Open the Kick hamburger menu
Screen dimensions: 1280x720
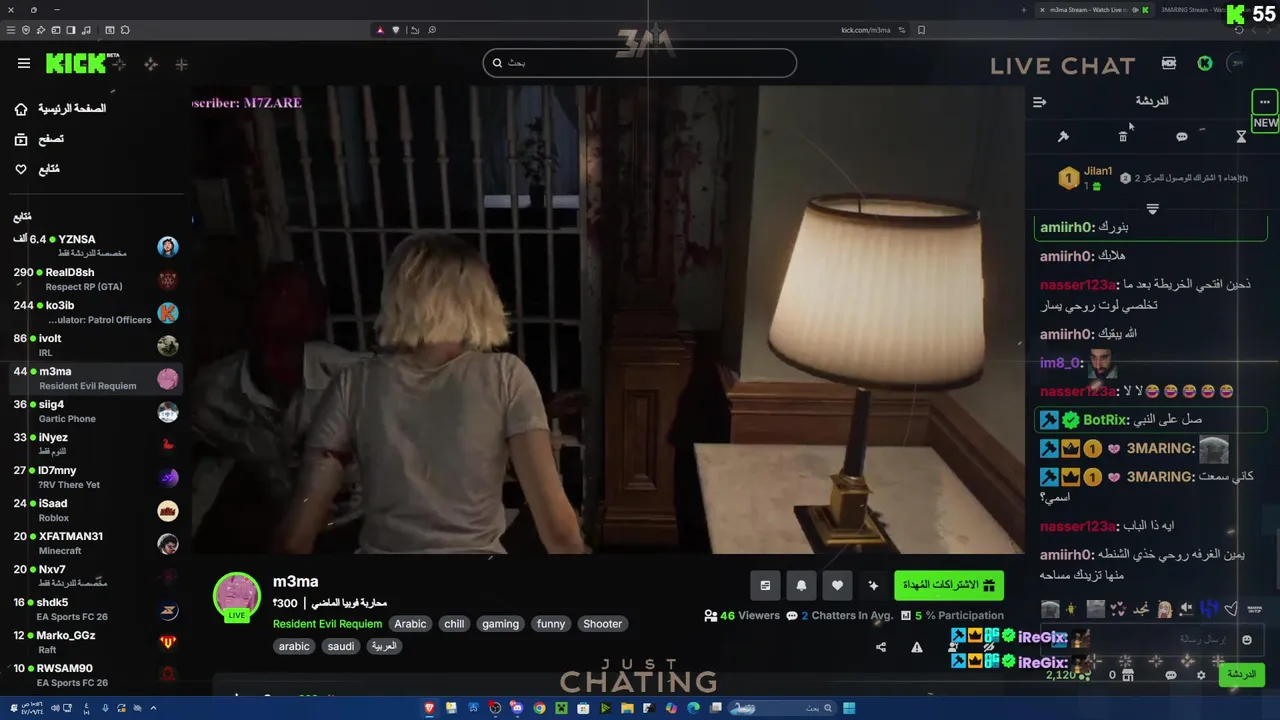coord(24,63)
